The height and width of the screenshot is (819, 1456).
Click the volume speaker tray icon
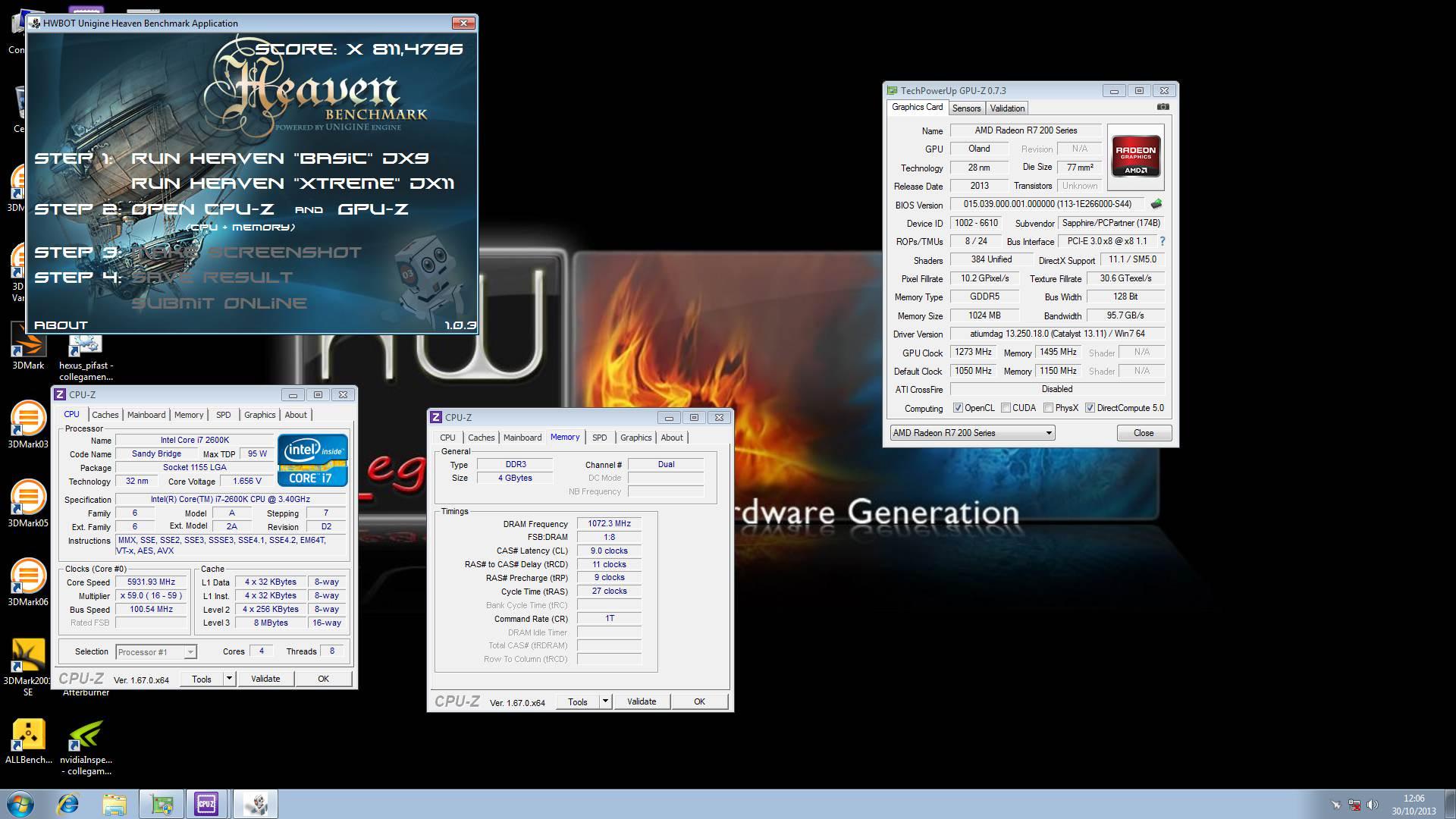click(1373, 805)
